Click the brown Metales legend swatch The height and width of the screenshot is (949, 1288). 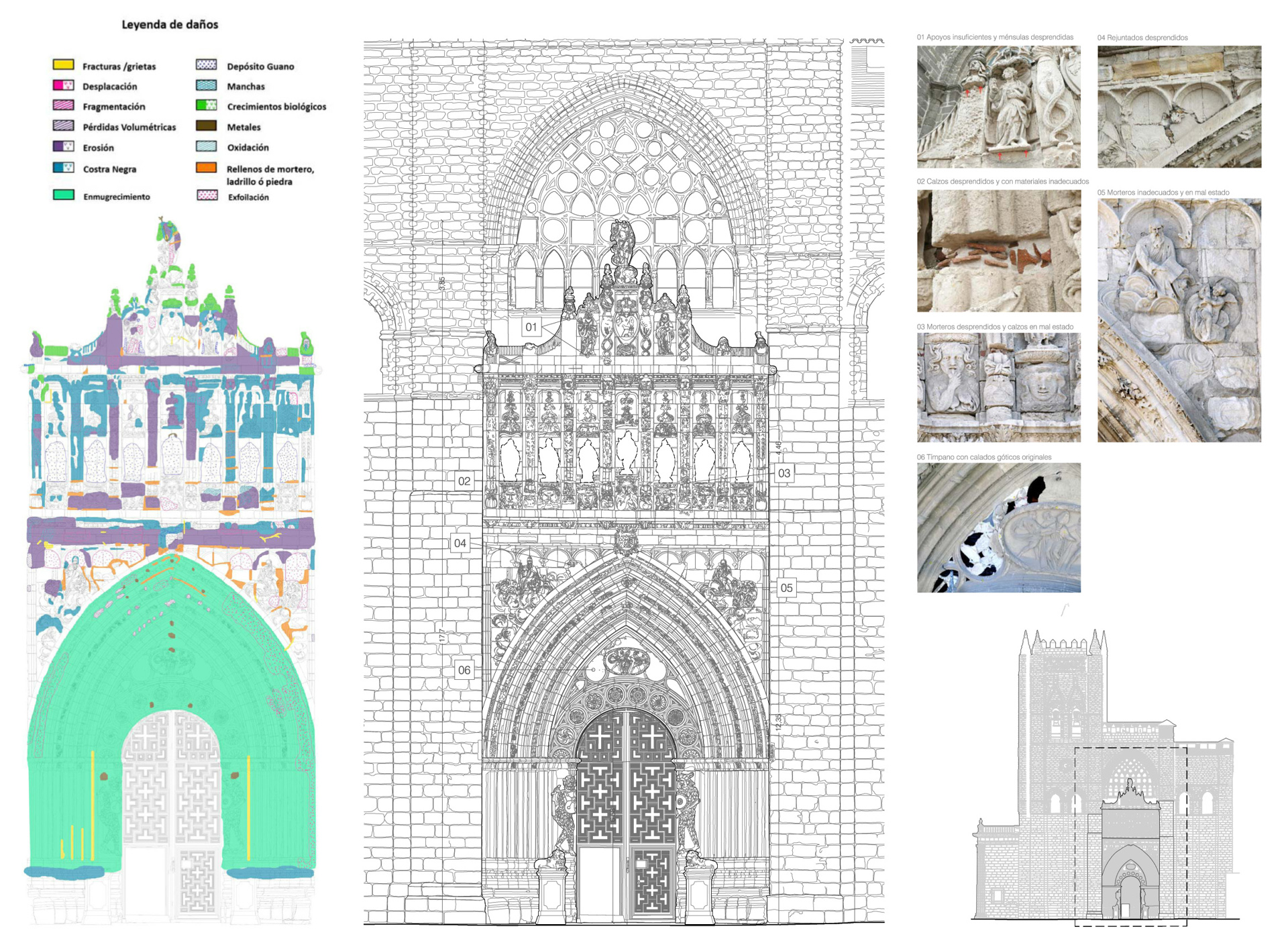206,126
